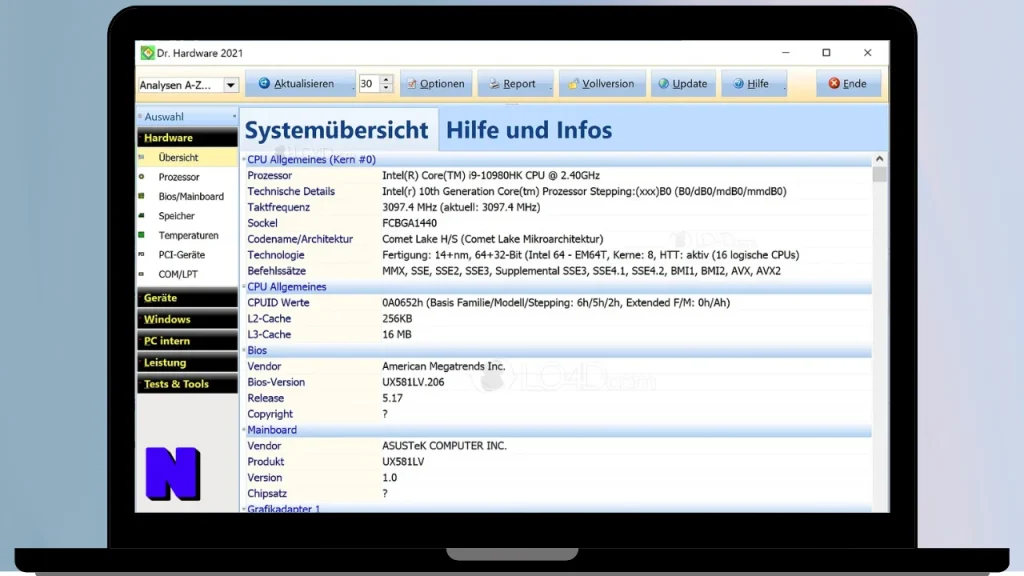Click the Bios-Version value UX581LV.206
The image size is (1024, 576).
[x=413, y=382]
